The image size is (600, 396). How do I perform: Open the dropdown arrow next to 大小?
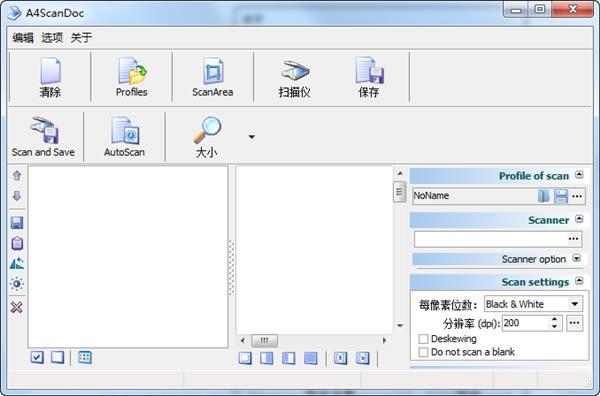click(x=252, y=137)
